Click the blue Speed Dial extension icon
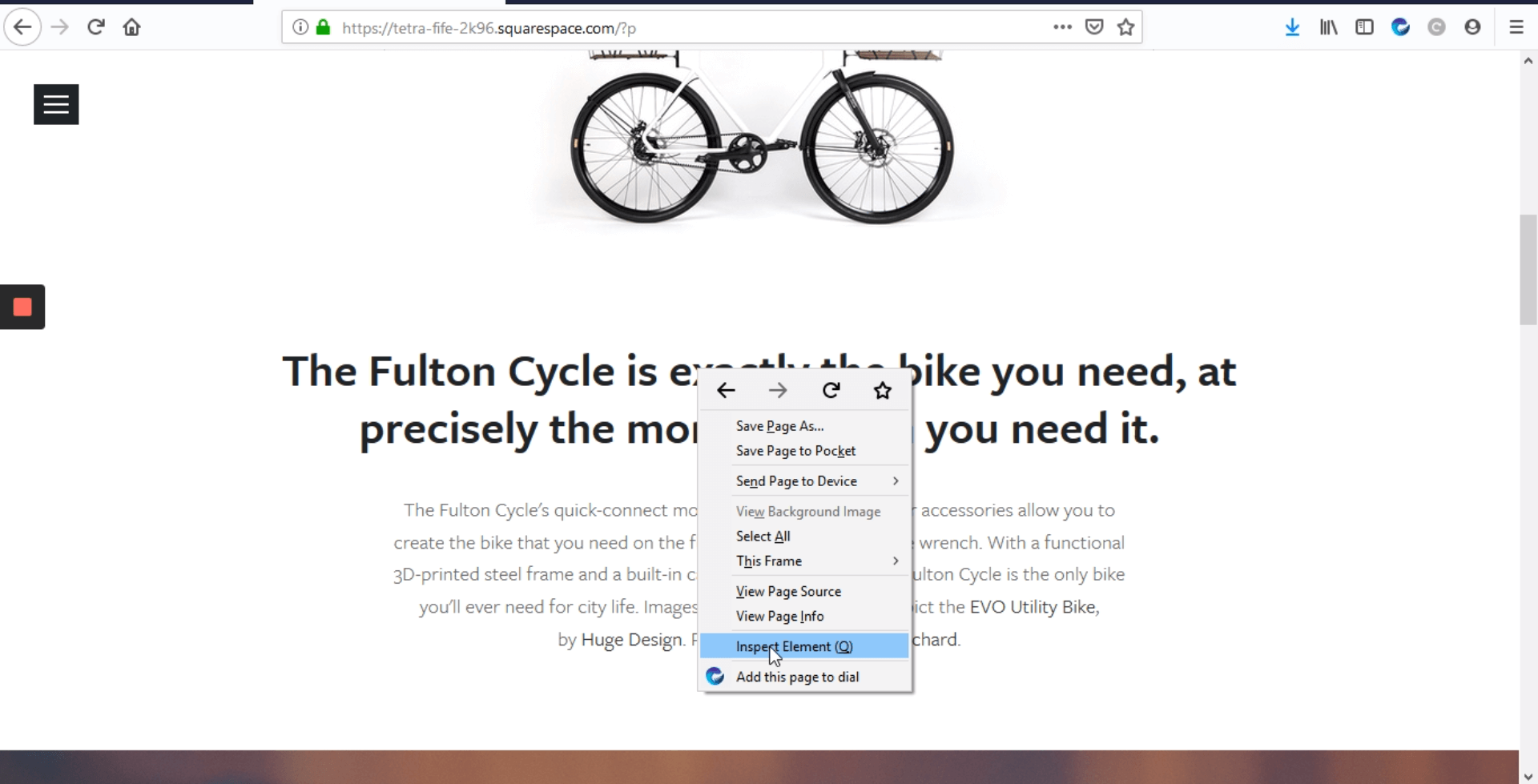The image size is (1538, 784). tap(1400, 26)
